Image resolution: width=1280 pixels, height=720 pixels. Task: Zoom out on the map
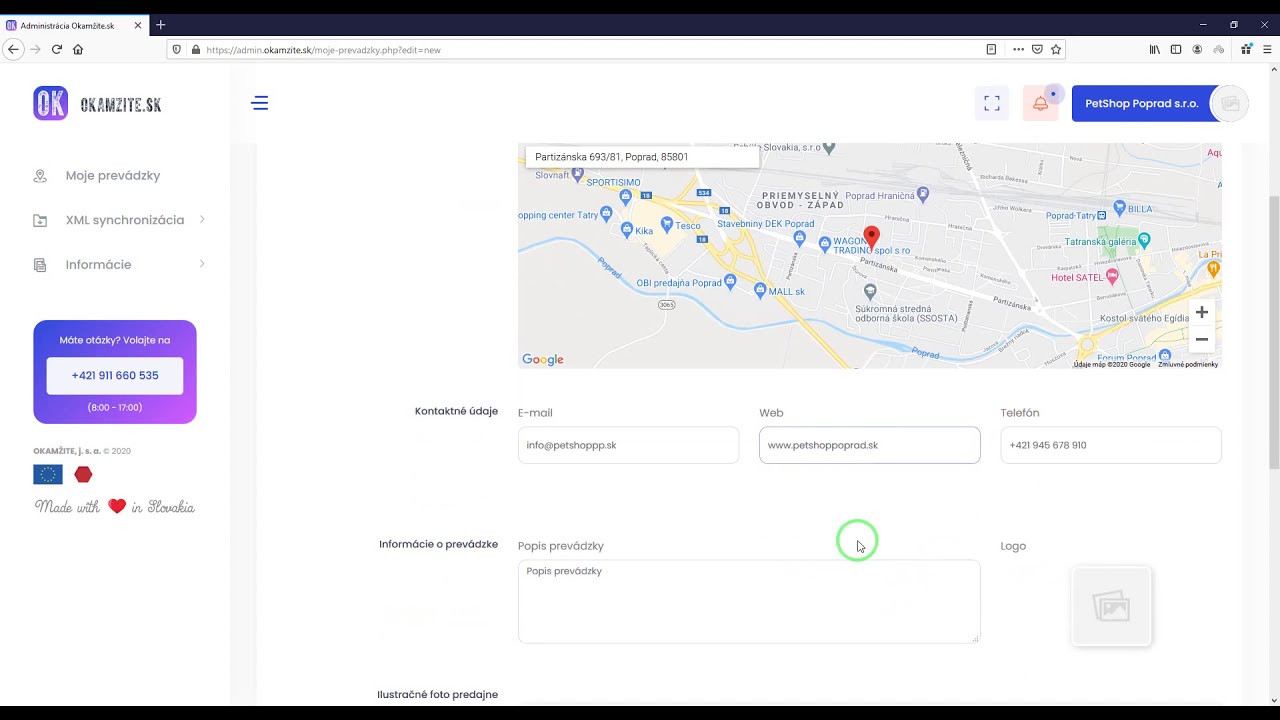[1202, 339]
